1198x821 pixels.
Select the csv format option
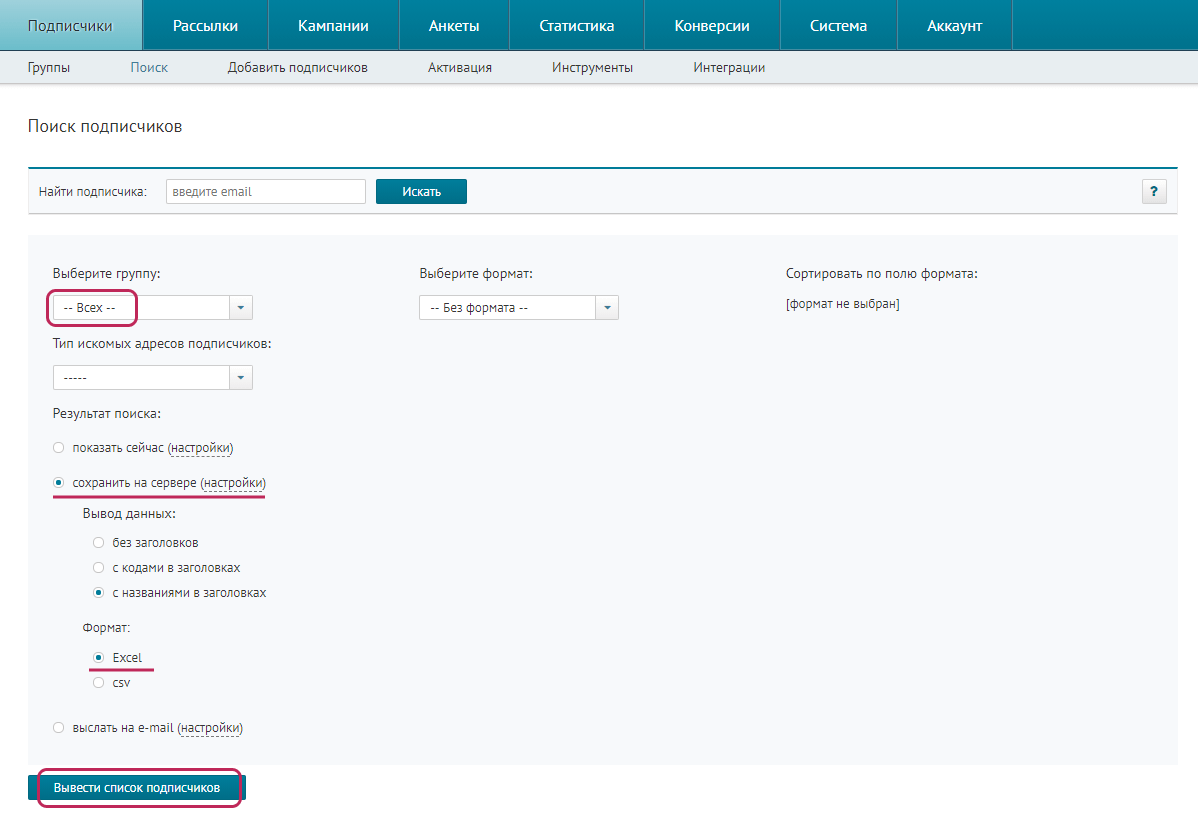tap(98, 682)
